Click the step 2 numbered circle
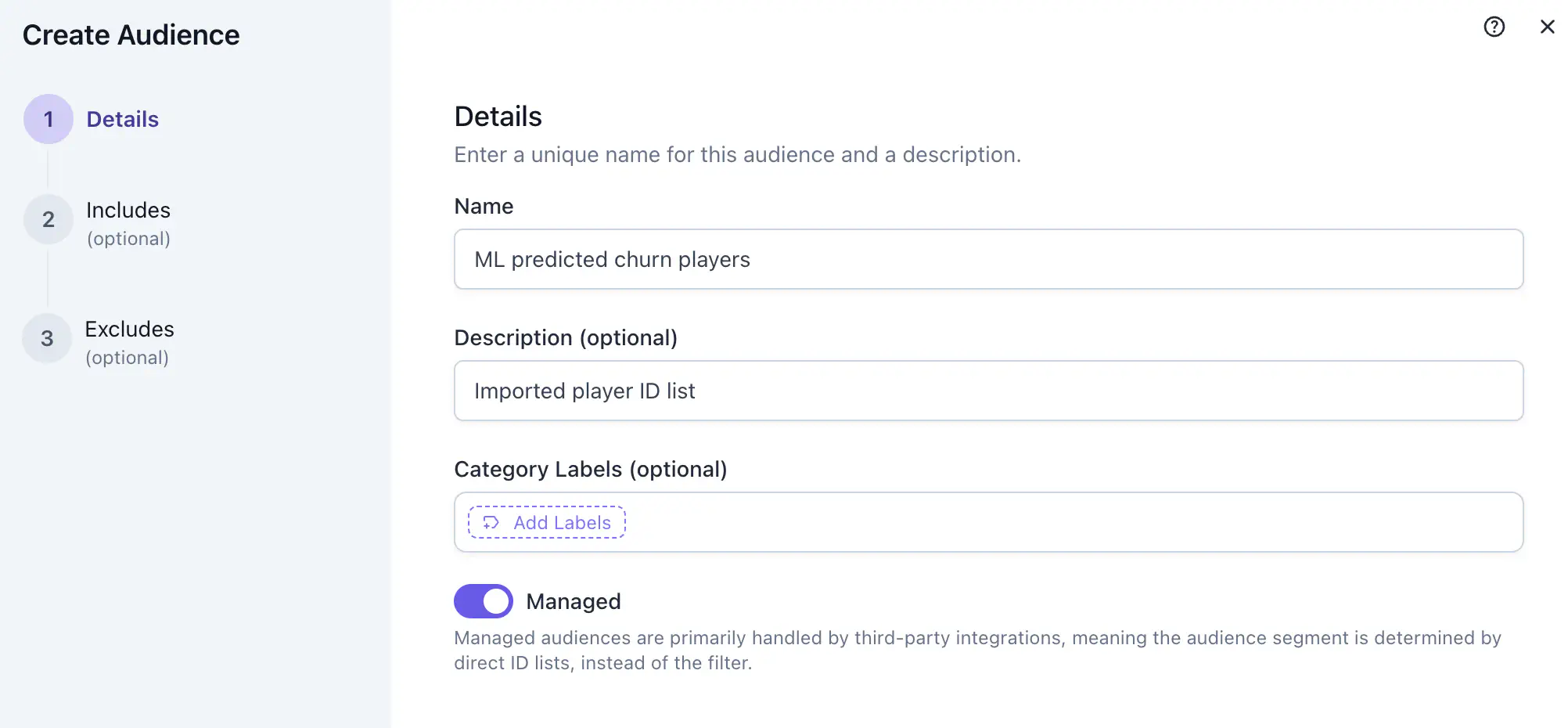 click(x=48, y=219)
